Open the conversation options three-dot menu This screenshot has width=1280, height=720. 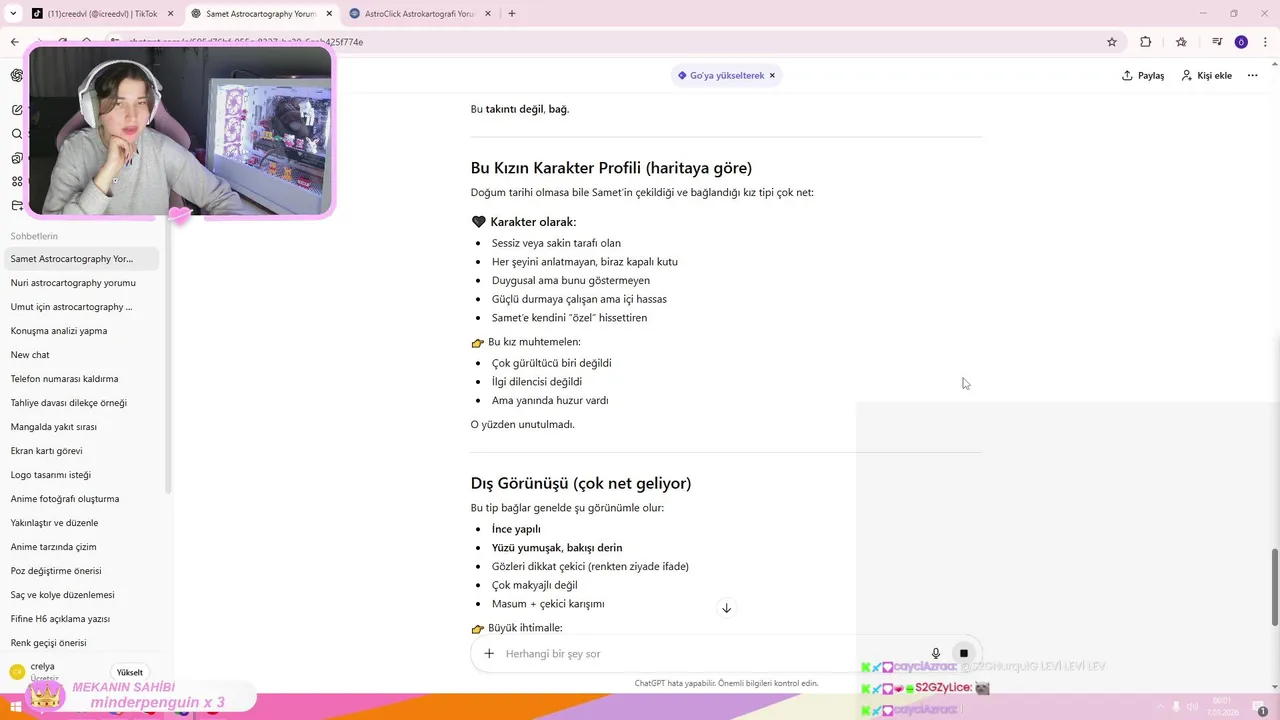[1252, 75]
